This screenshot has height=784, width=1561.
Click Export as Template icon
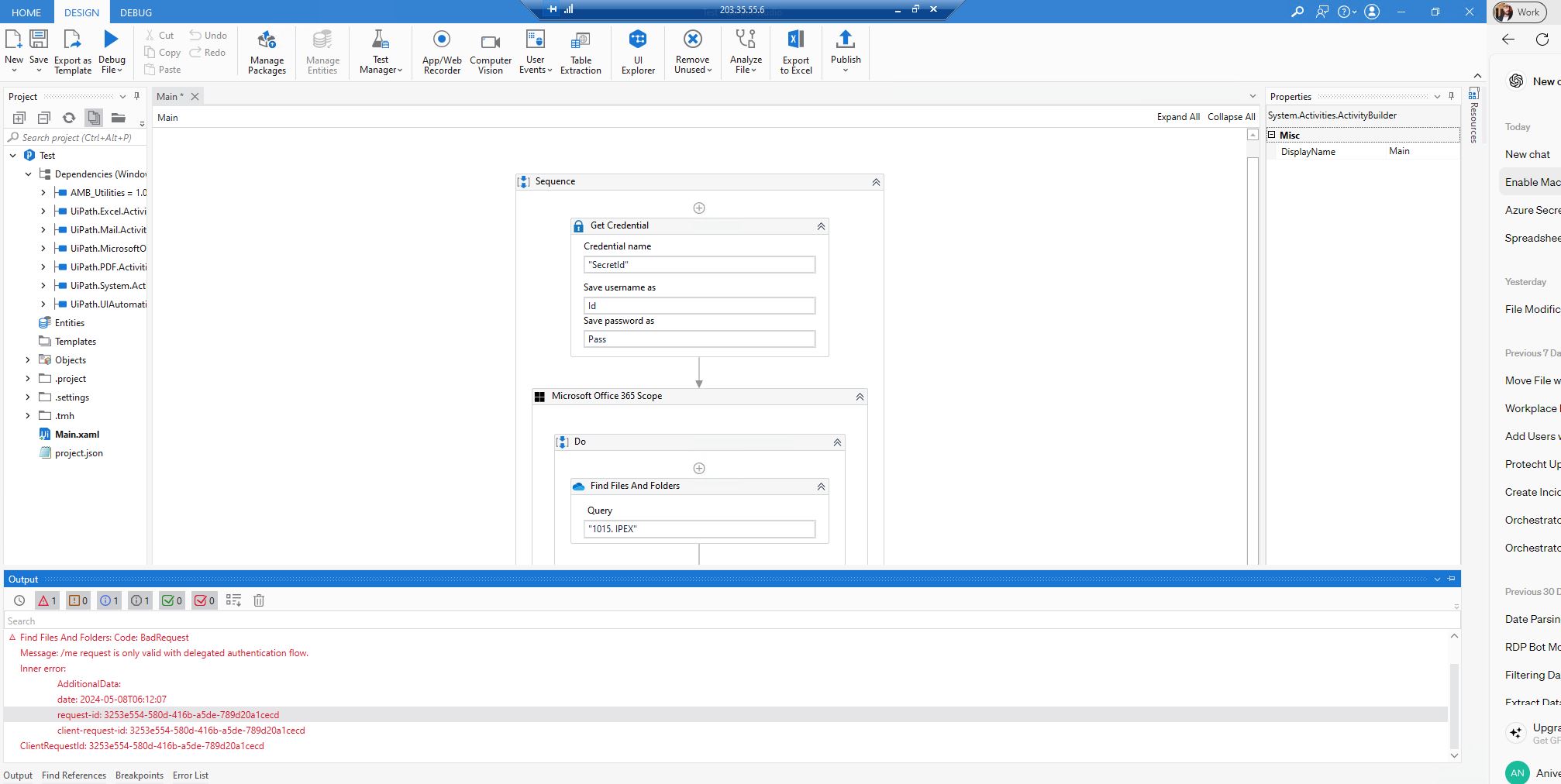pos(72,39)
